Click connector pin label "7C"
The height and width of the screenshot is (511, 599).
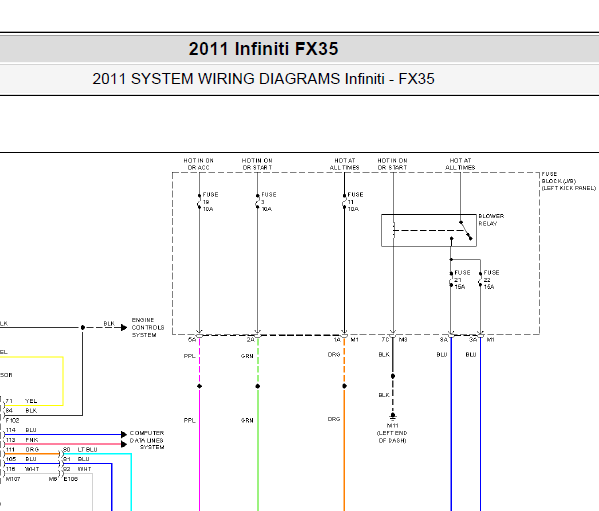pyautogui.click(x=385, y=340)
